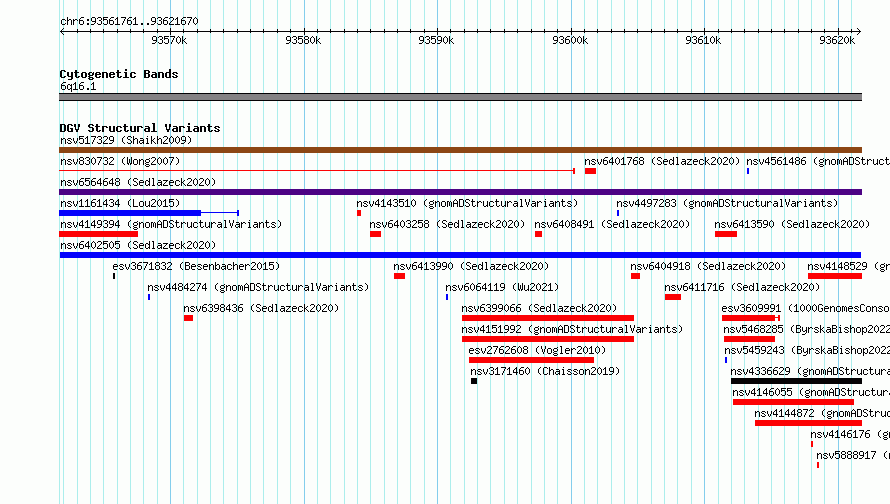Screen dimensions: 890x504
Task: Open nsv5468285 ByrskaBishop variant label
Action: (807, 329)
